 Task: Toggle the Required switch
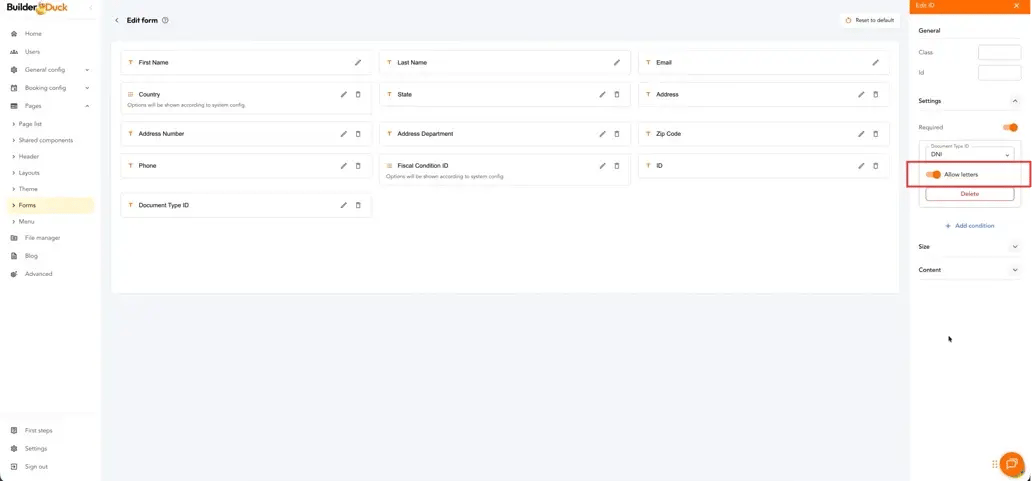[x=1010, y=127]
